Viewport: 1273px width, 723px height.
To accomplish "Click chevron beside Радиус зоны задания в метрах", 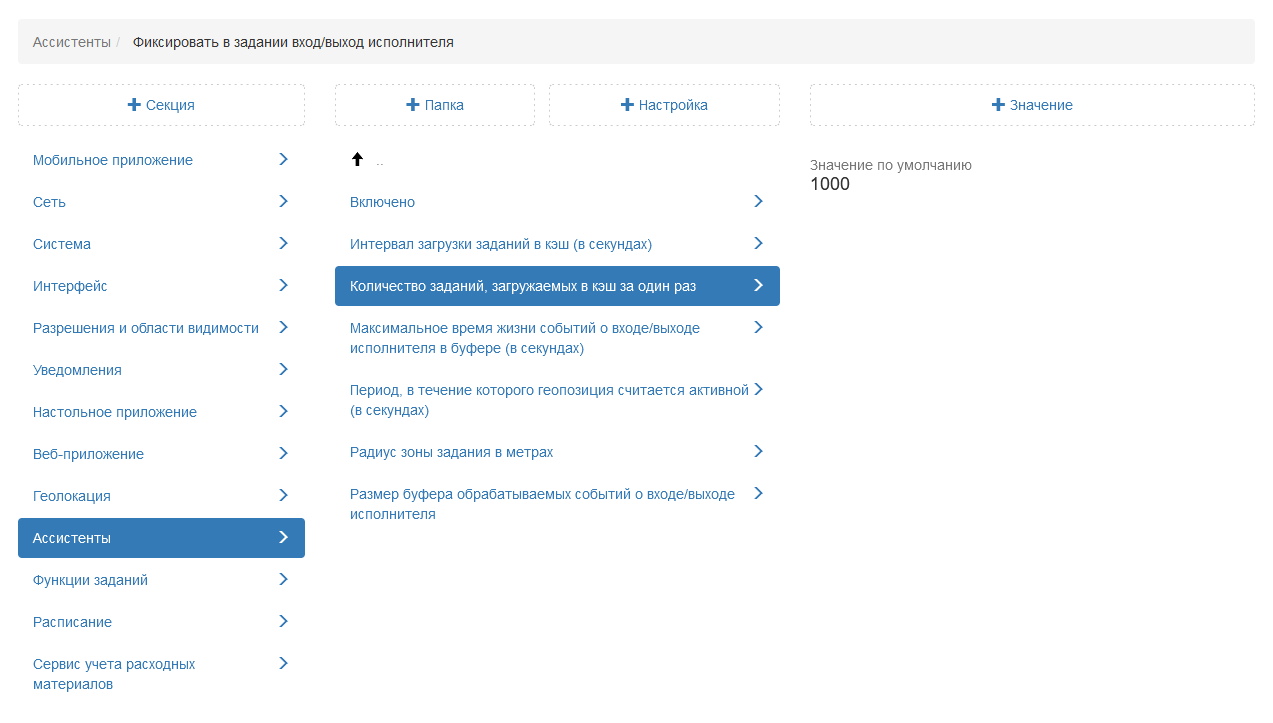I will (758, 451).
